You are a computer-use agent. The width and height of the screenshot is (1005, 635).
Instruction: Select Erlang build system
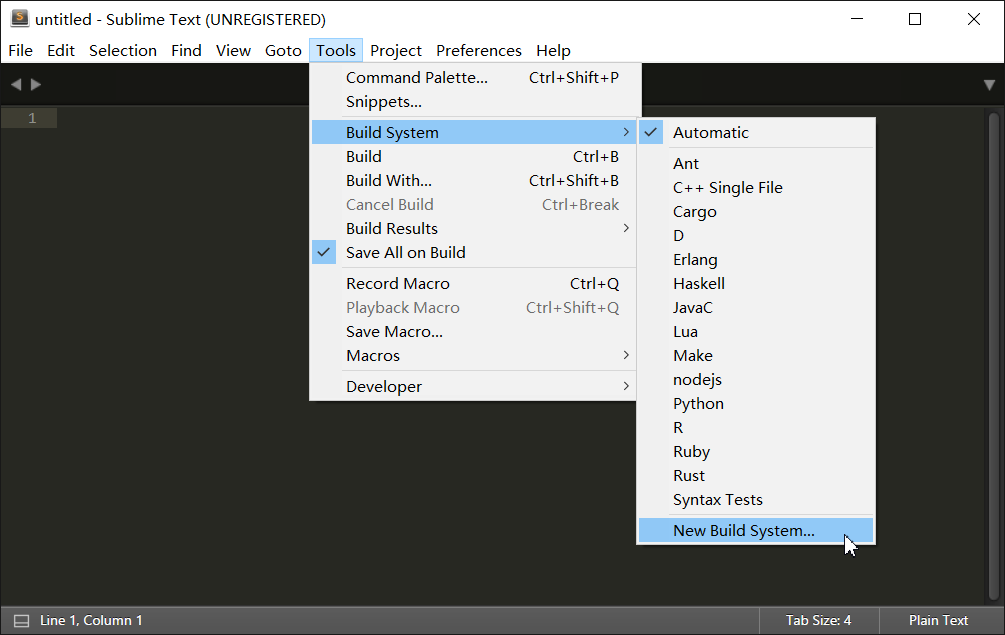[x=756, y=260]
